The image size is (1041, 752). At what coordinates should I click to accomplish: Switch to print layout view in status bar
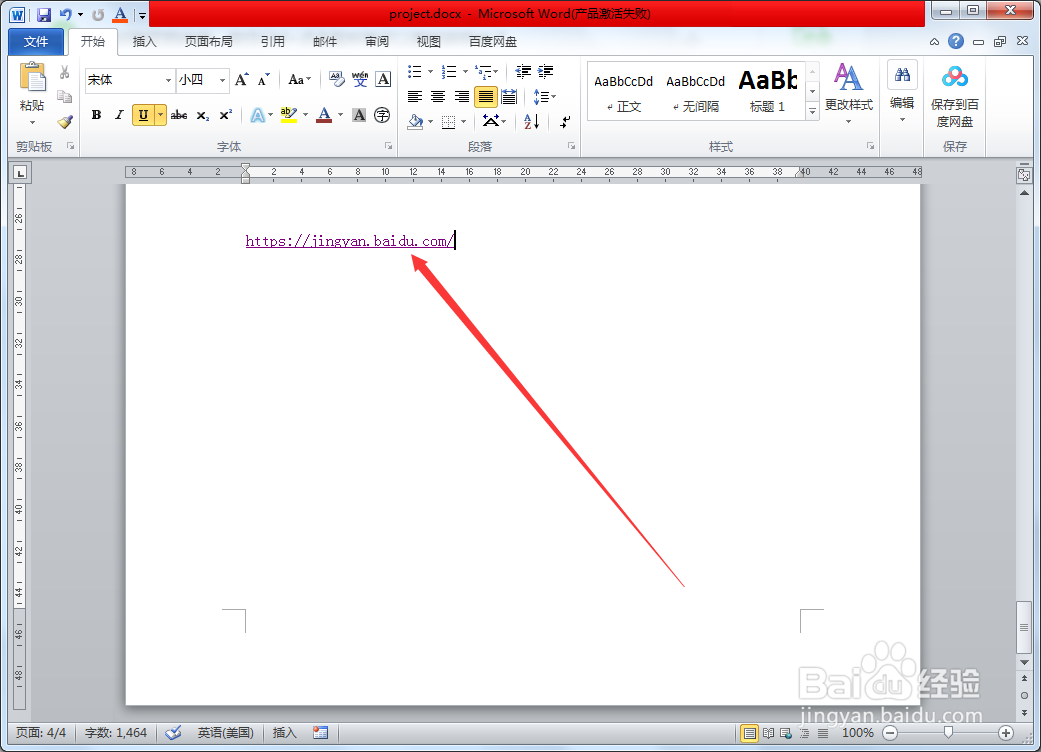[x=750, y=733]
